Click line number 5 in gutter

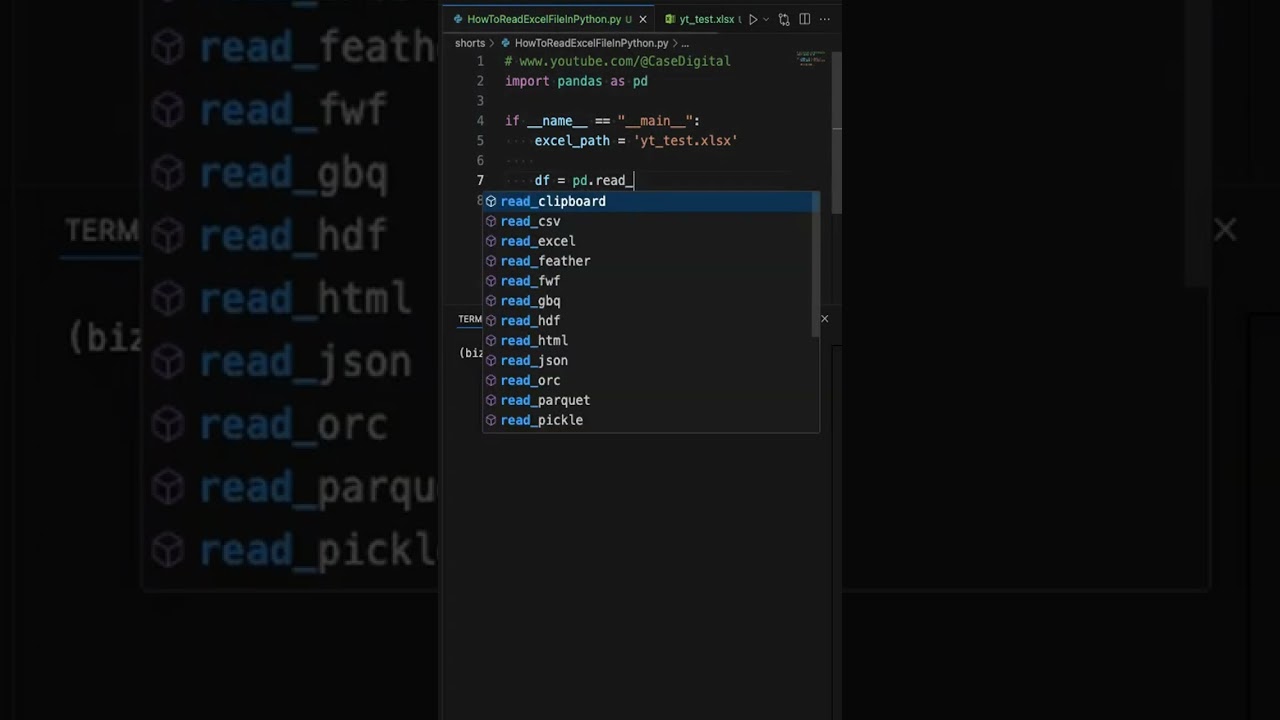[x=480, y=141]
